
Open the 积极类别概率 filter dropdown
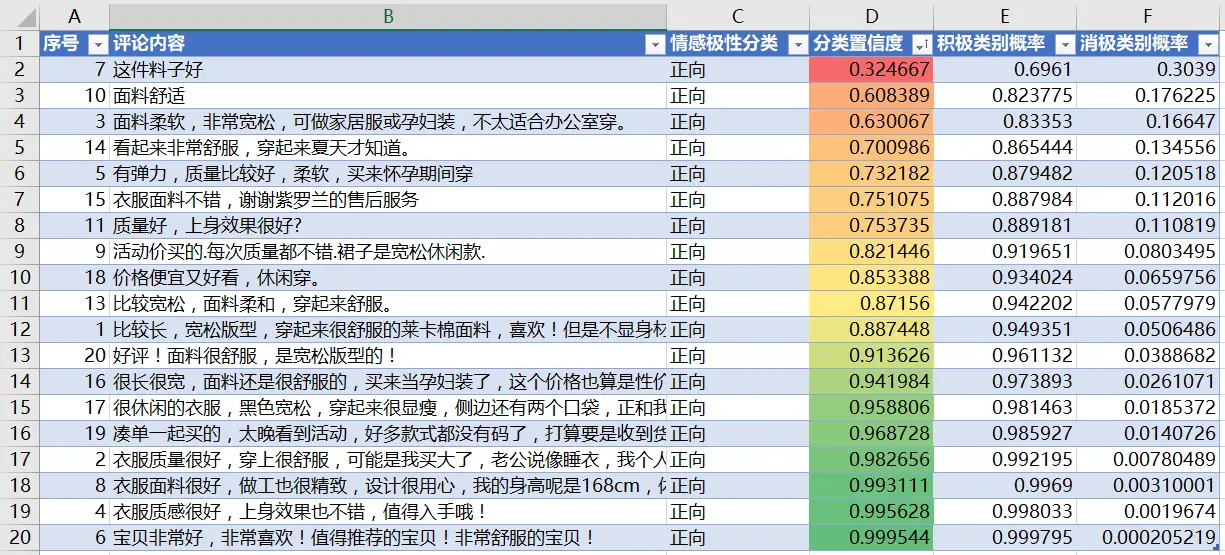click(1065, 44)
